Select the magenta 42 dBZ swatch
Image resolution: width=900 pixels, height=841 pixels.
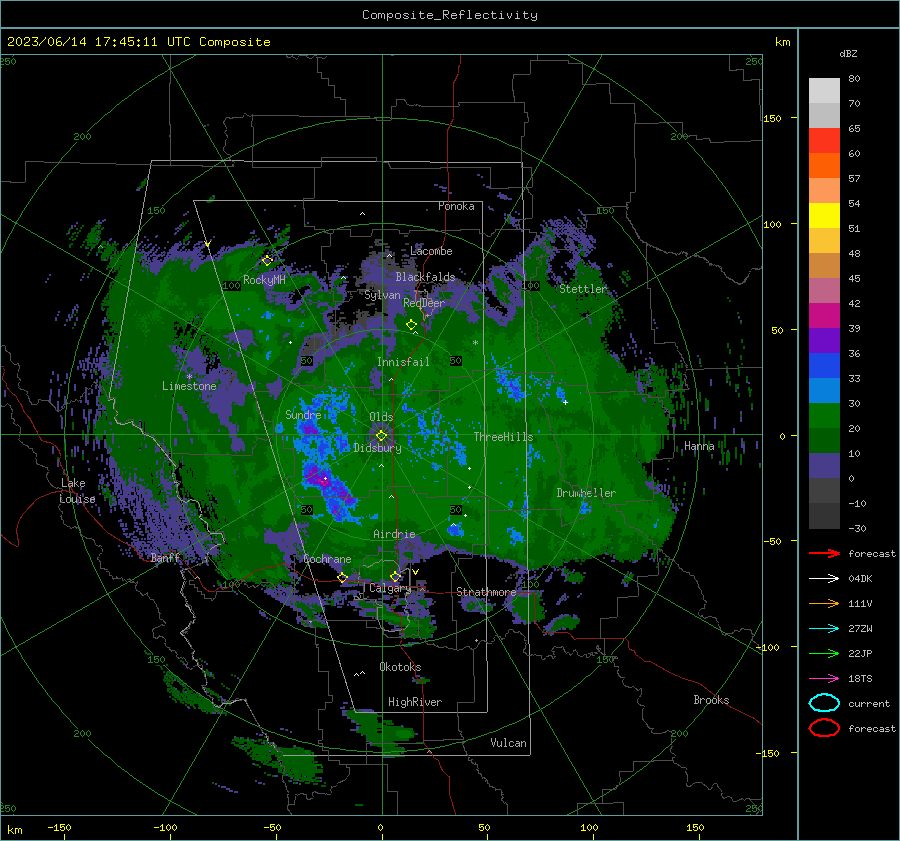click(824, 316)
